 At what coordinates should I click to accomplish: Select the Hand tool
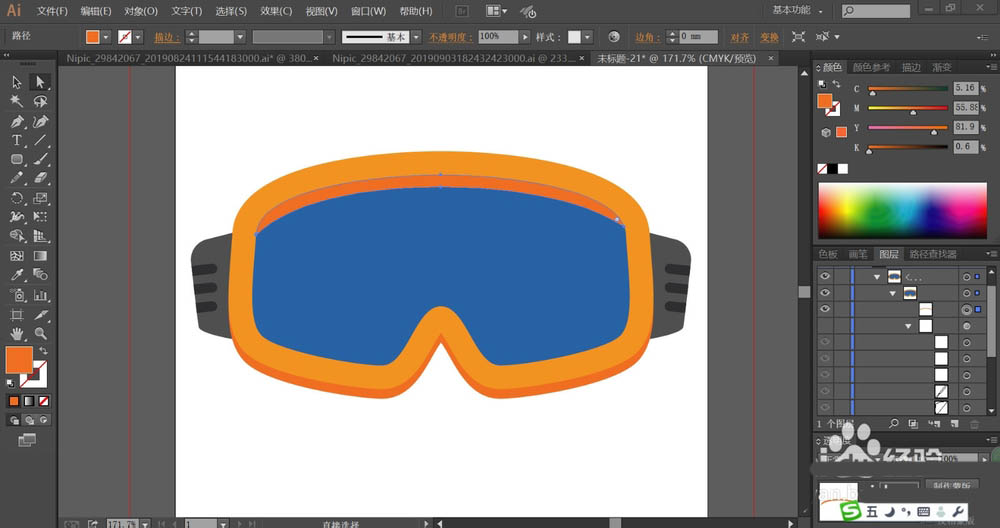[17, 334]
